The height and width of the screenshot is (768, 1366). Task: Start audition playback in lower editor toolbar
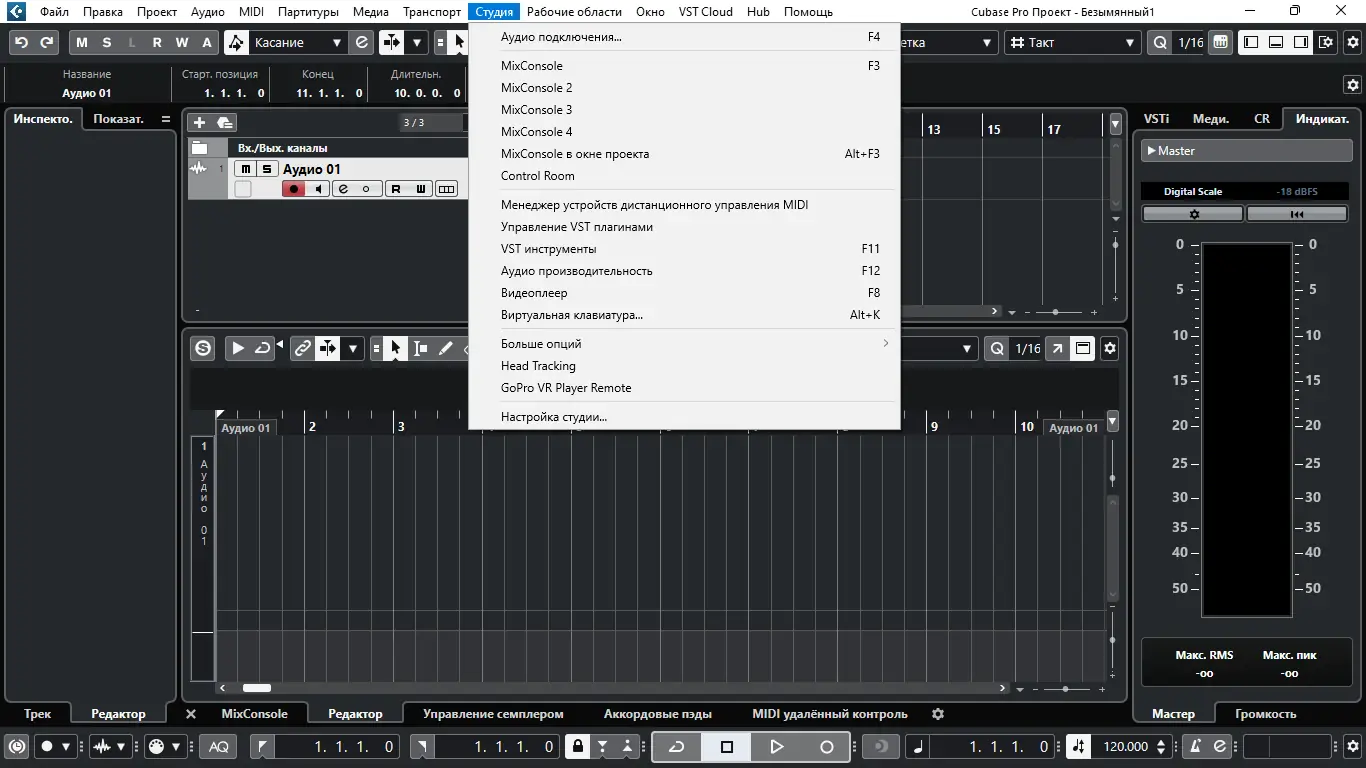pos(237,348)
